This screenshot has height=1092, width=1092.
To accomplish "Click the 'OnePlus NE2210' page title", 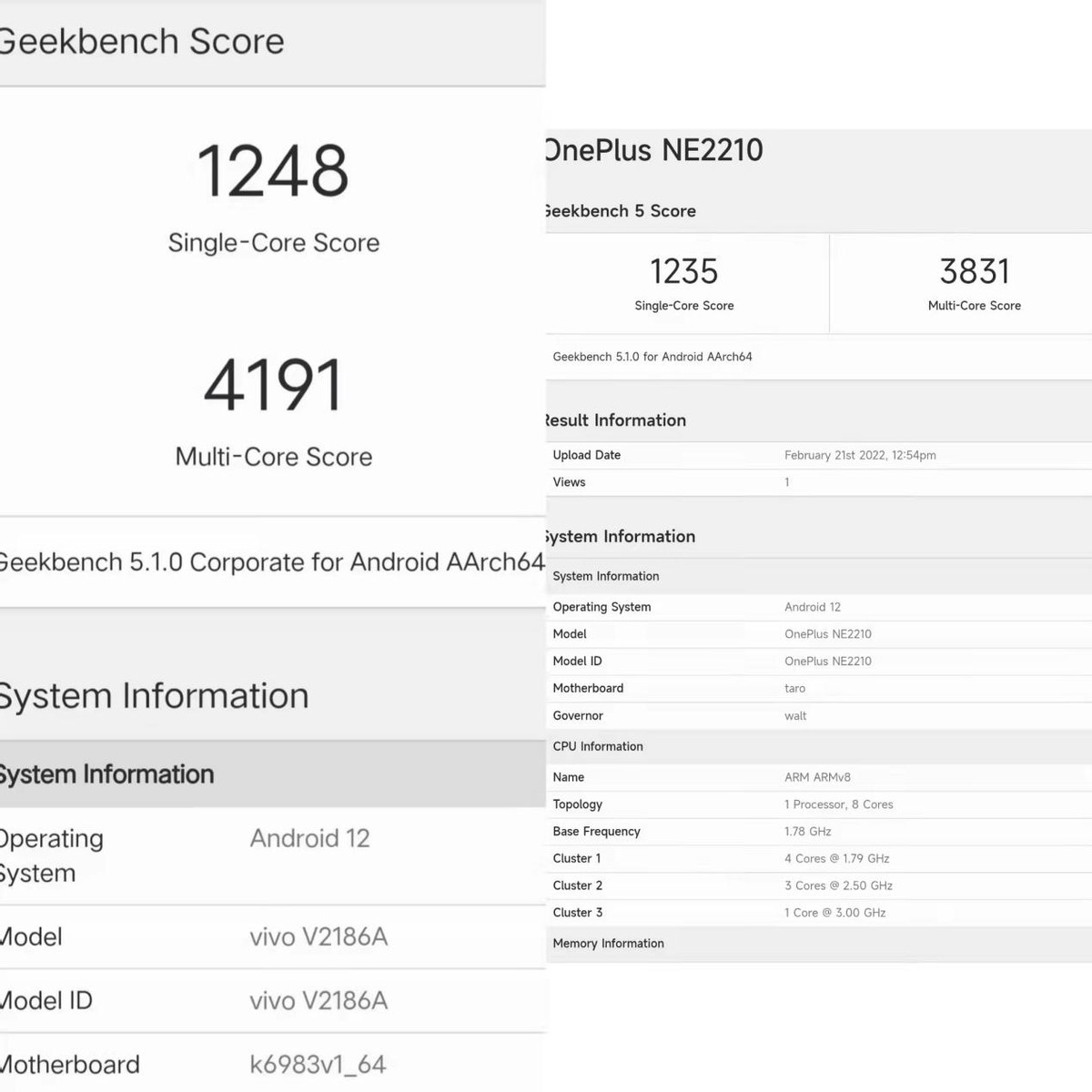I will point(654,150).
